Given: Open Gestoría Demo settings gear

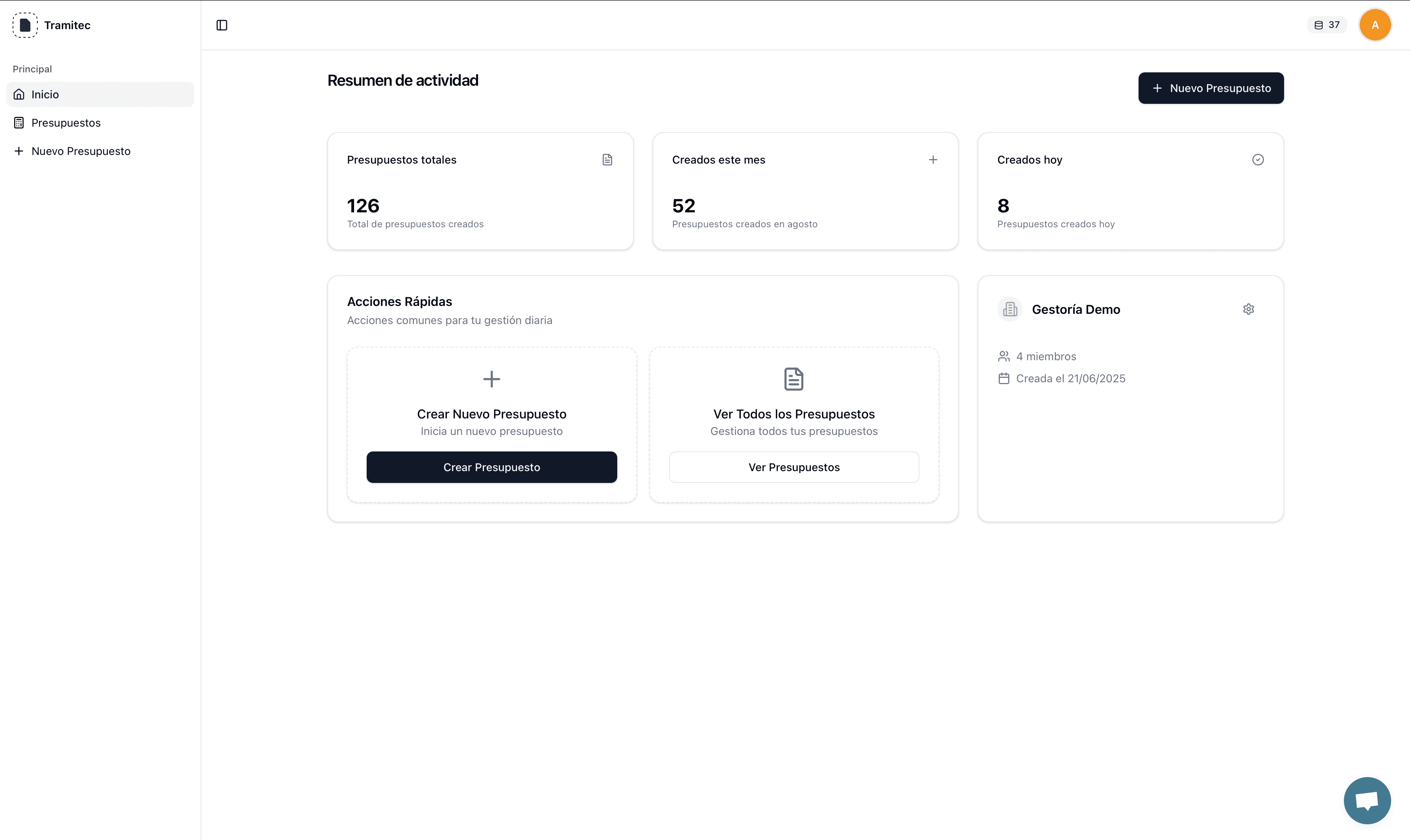Looking at the screenshot, I should click(1249, 309).
